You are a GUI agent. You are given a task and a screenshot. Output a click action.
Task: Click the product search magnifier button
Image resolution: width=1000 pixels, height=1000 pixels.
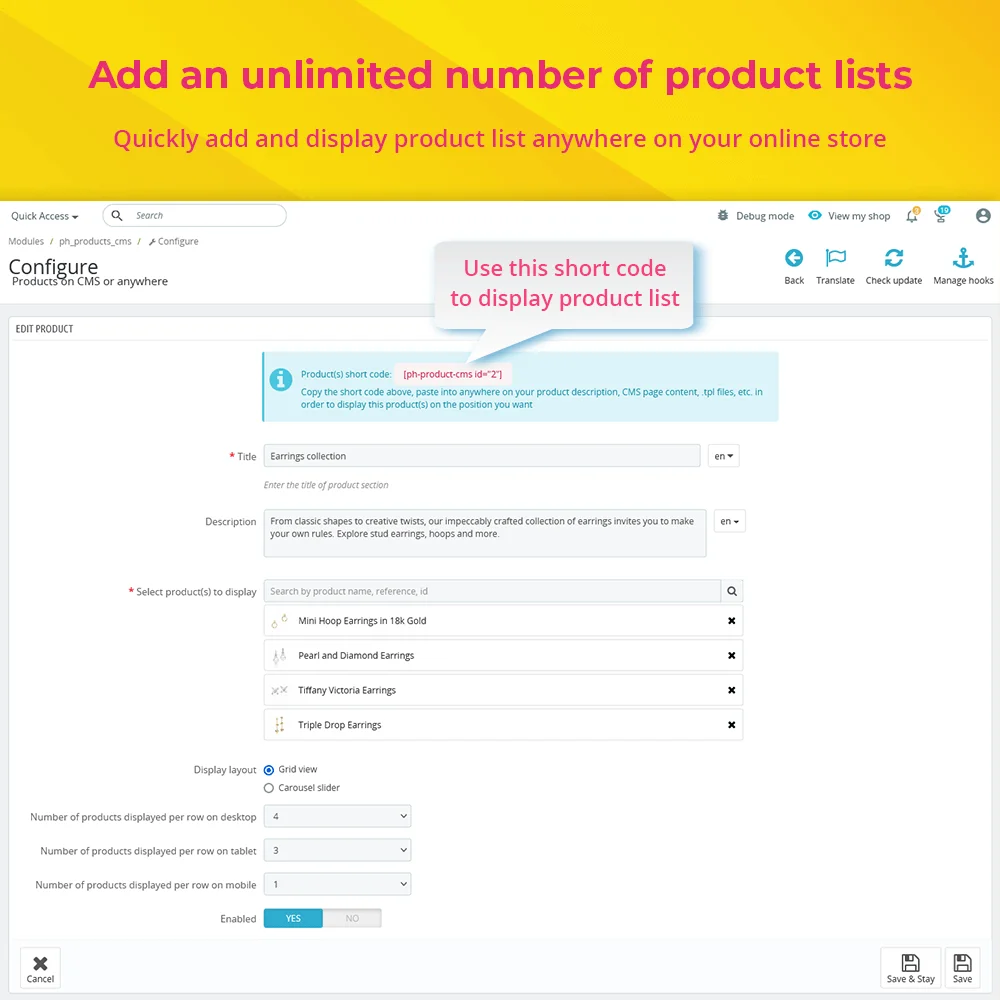[732, 592]
